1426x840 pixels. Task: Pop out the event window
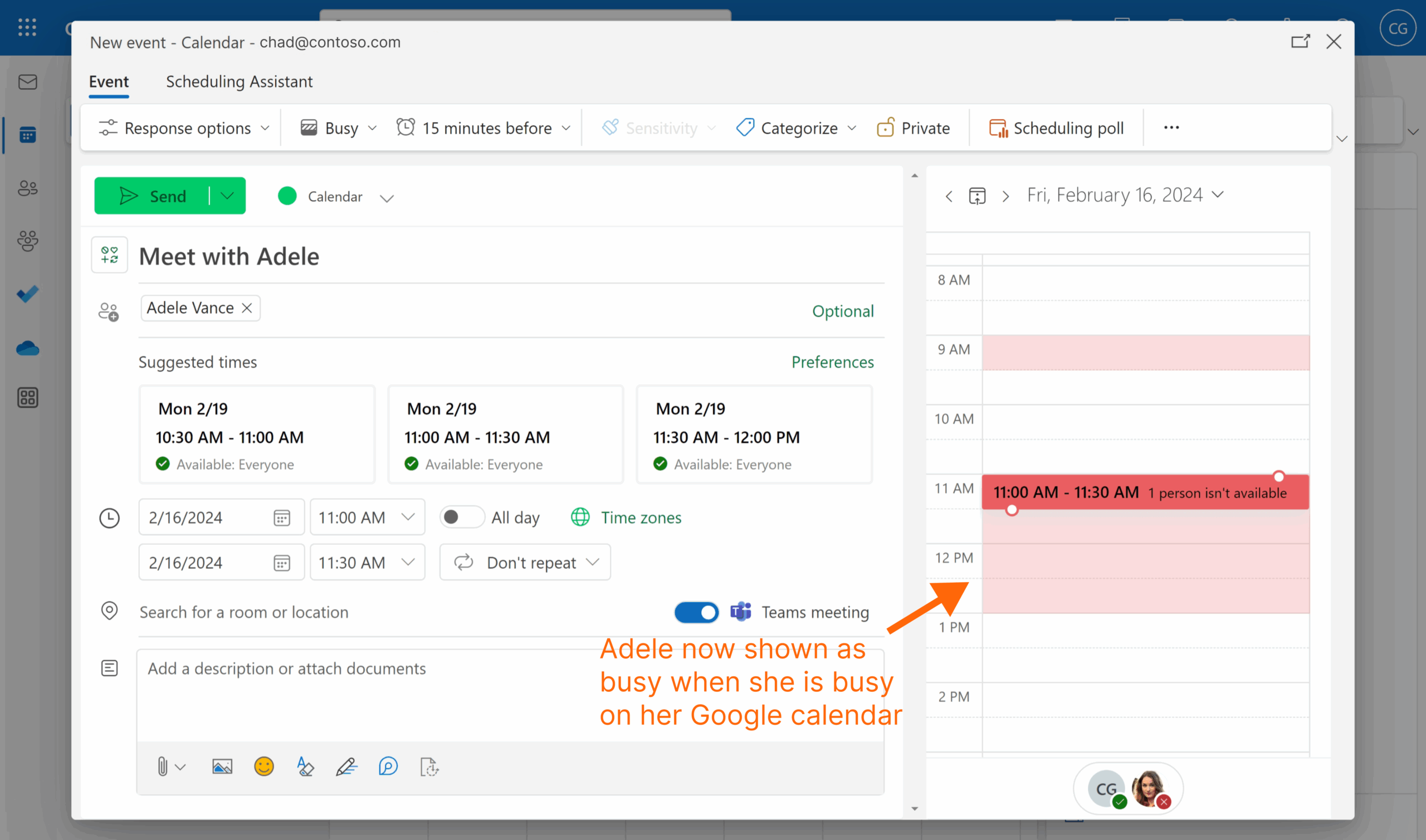pyautogui.click(x=1300, y=41)
